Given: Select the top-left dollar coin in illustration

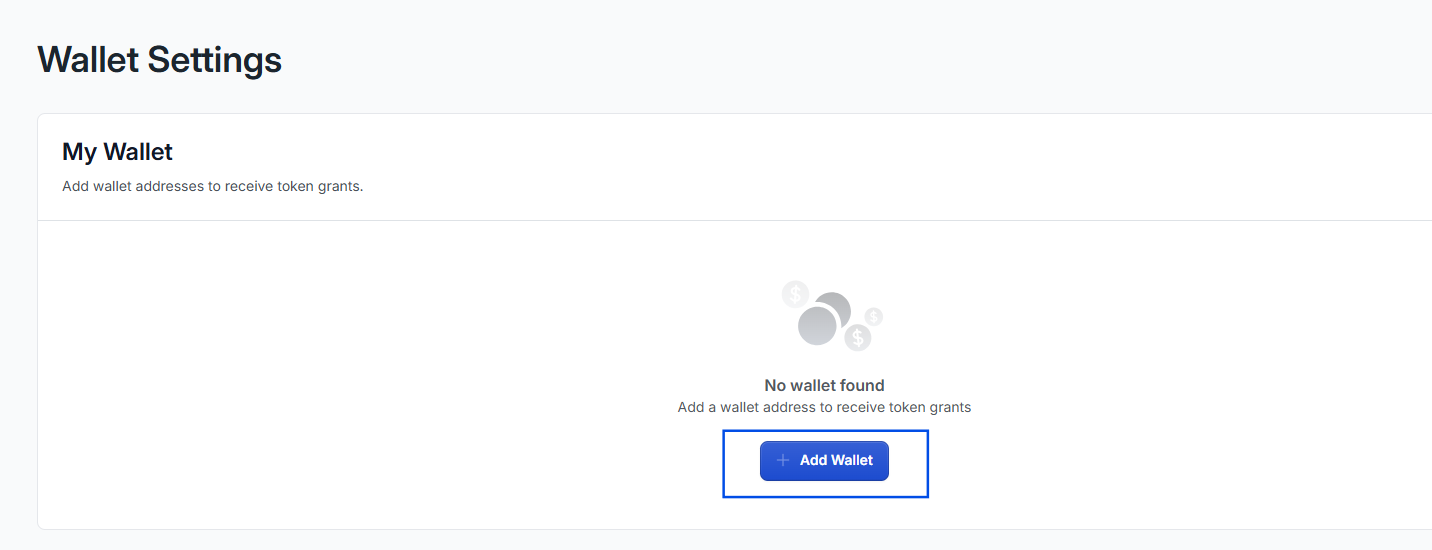Looking at the screenshot, I should [x=795, y=294].
